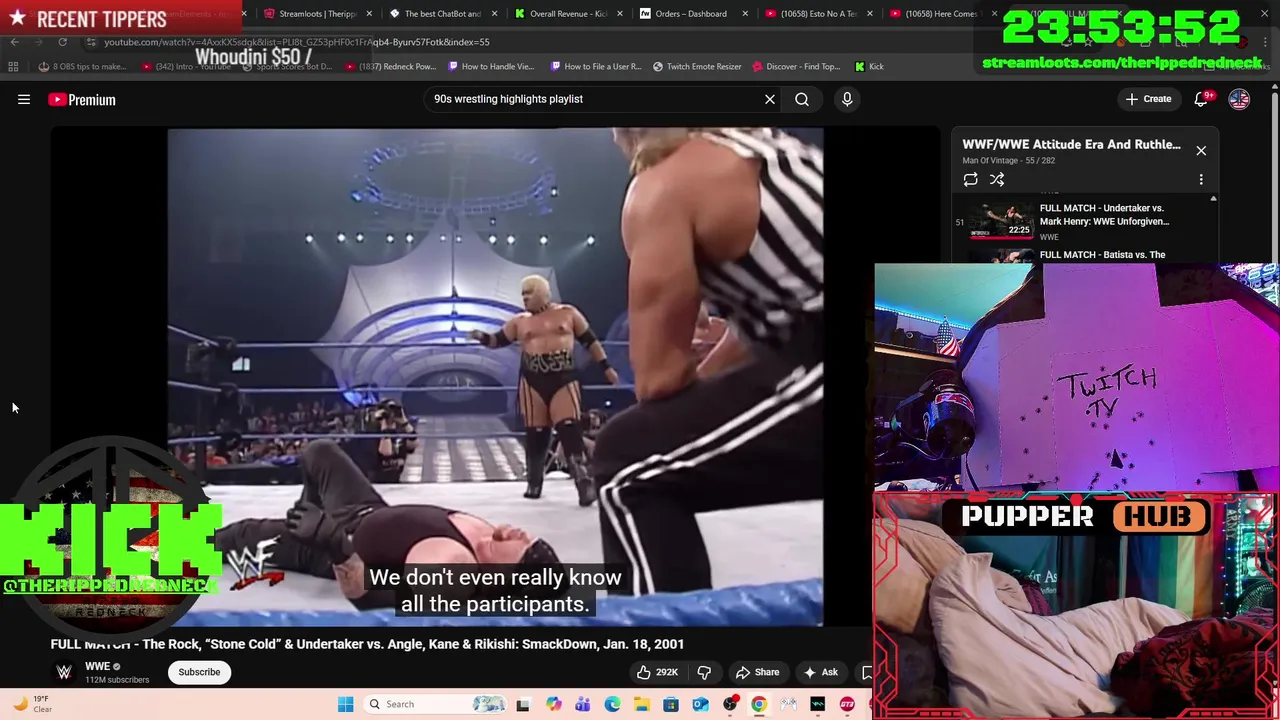
Task: Open Microsoft Store taskbar icon
Action: [670, 704]
